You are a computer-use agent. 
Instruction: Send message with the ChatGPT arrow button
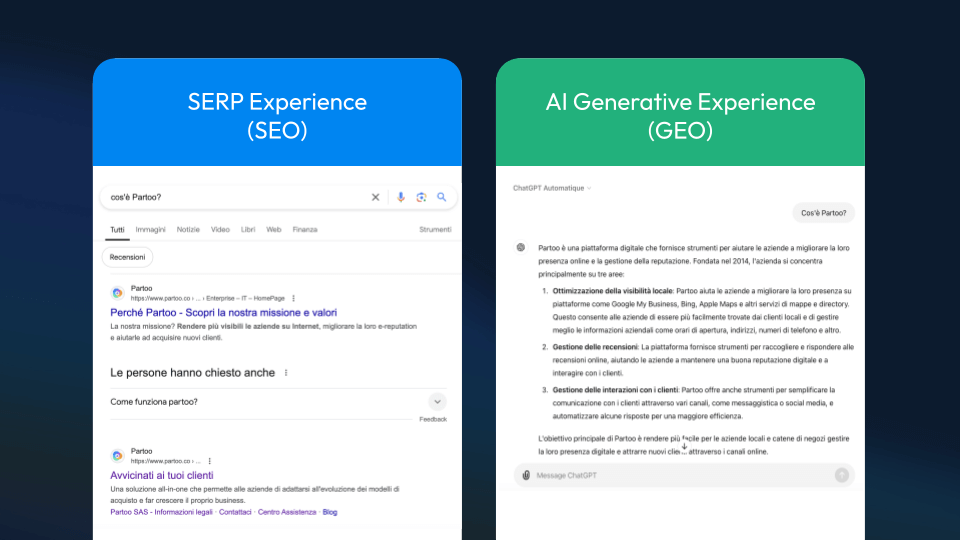point(842,475)
